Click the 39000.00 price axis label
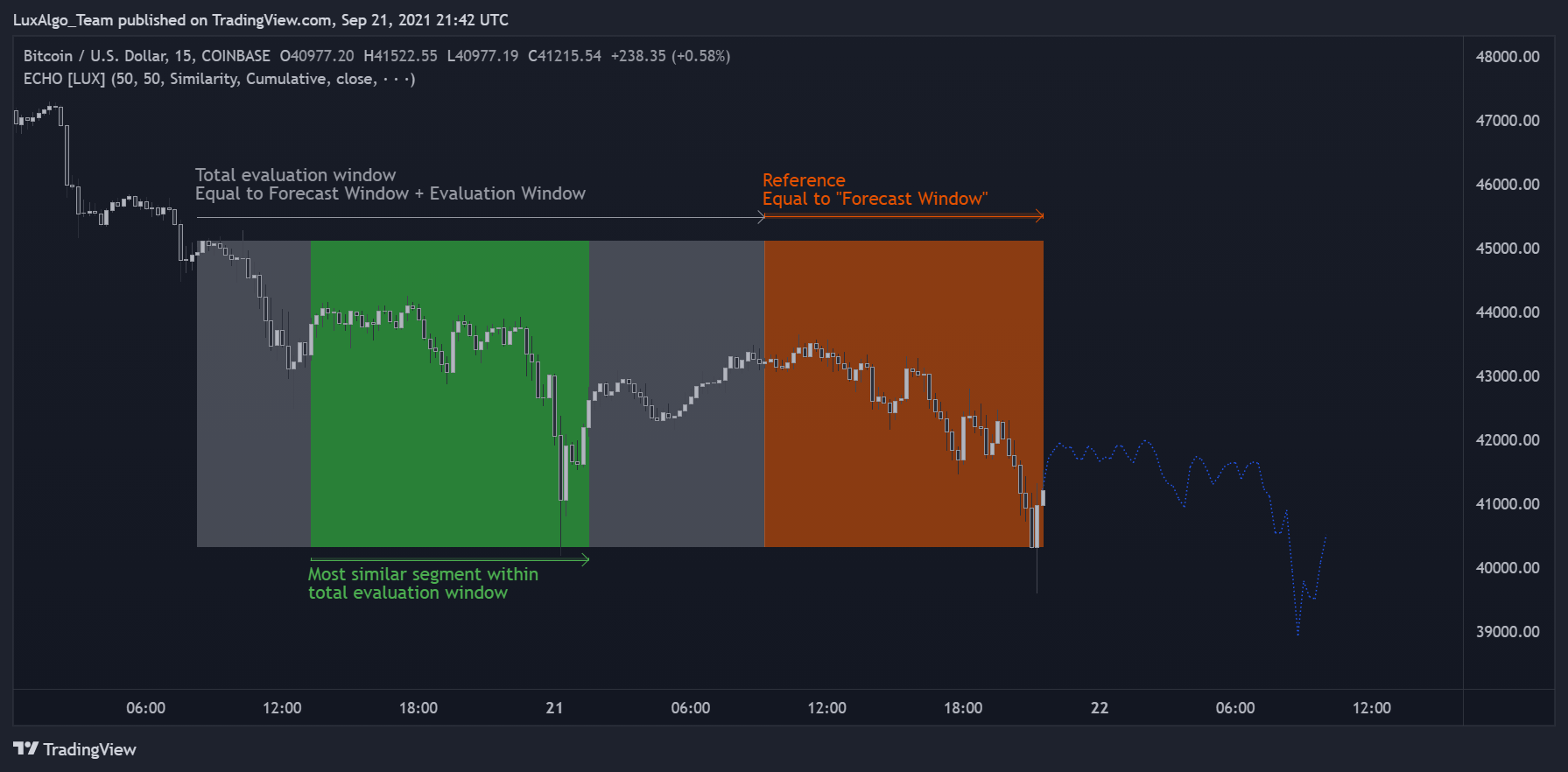The height and width of the screenshot is (772, 1568). tap(1507, 632)
